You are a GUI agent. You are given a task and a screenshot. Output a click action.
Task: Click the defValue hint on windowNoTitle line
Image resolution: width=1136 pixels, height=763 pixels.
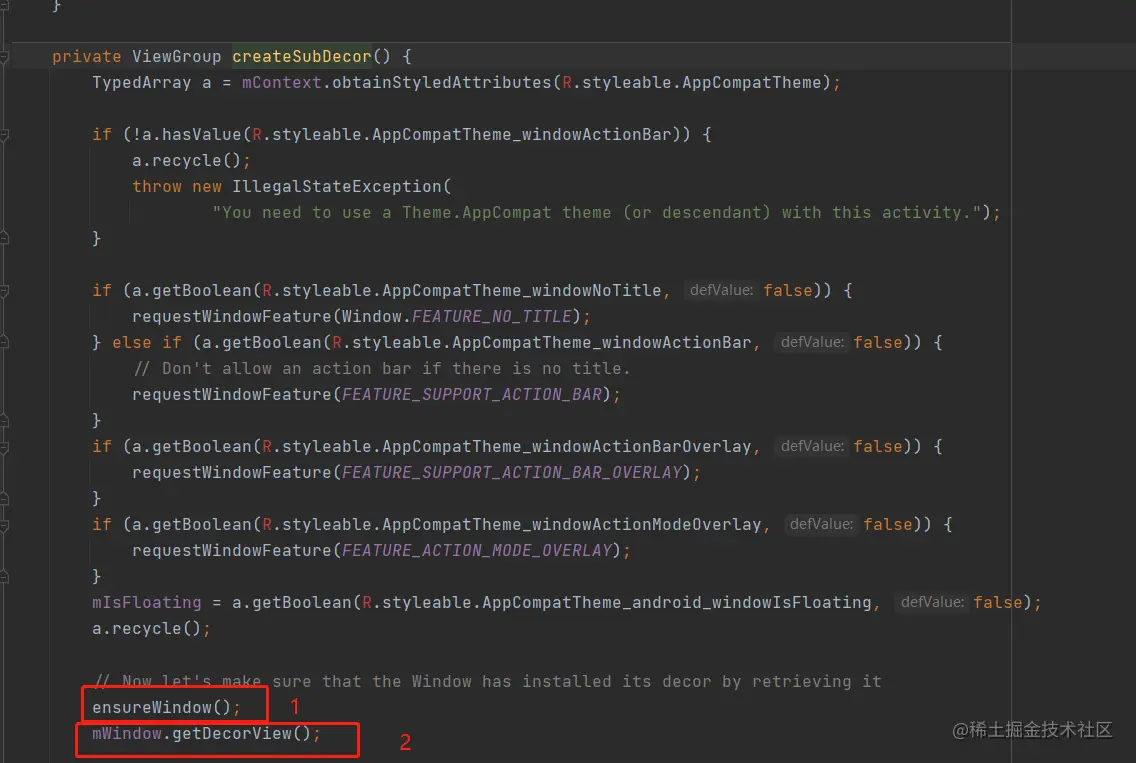coord(721,291)
